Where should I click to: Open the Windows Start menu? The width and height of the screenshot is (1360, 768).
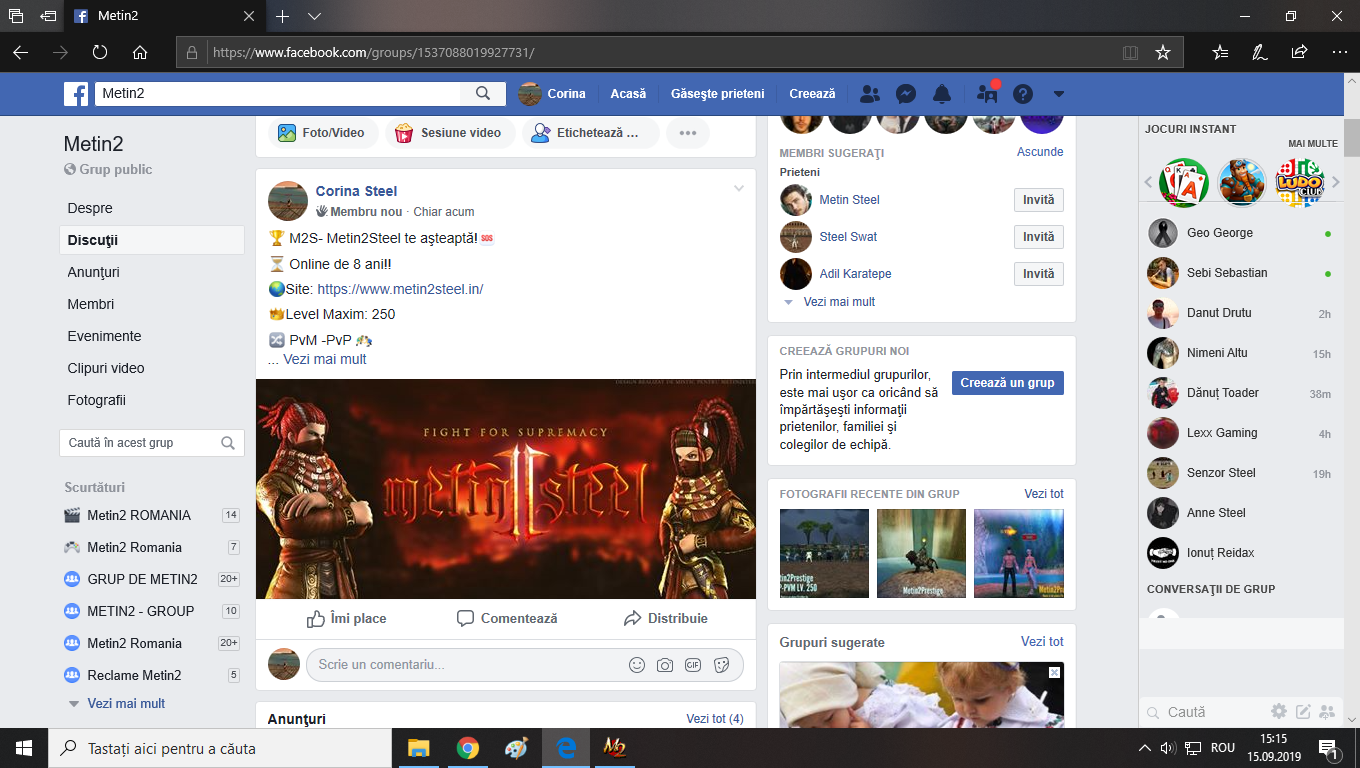tap(24, 748)
